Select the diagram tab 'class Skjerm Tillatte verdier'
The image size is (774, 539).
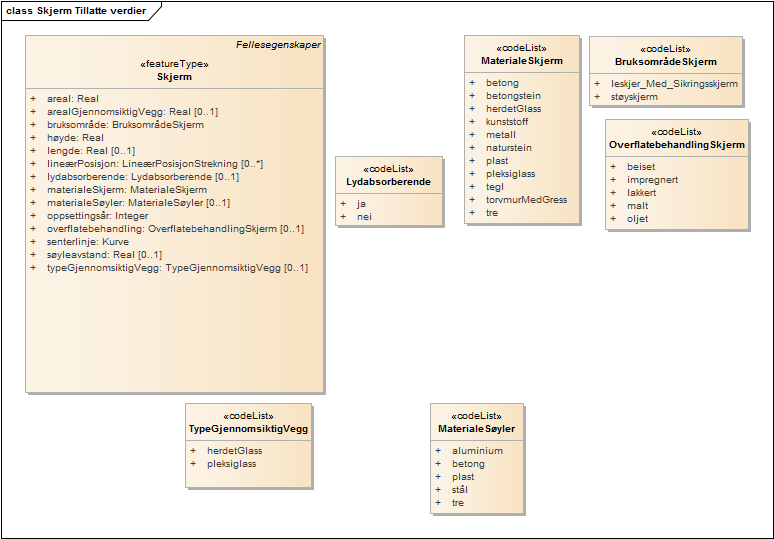(x=76, y=11)
